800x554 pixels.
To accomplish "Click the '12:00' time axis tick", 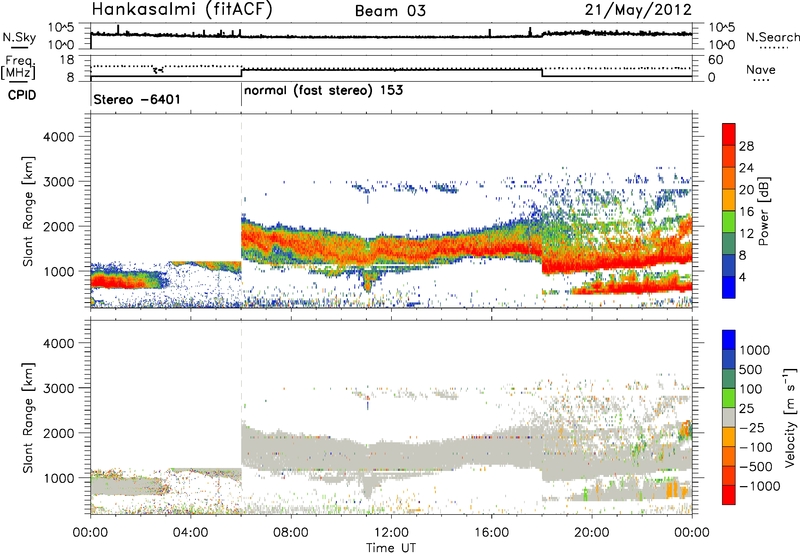I will pos(391,533).
